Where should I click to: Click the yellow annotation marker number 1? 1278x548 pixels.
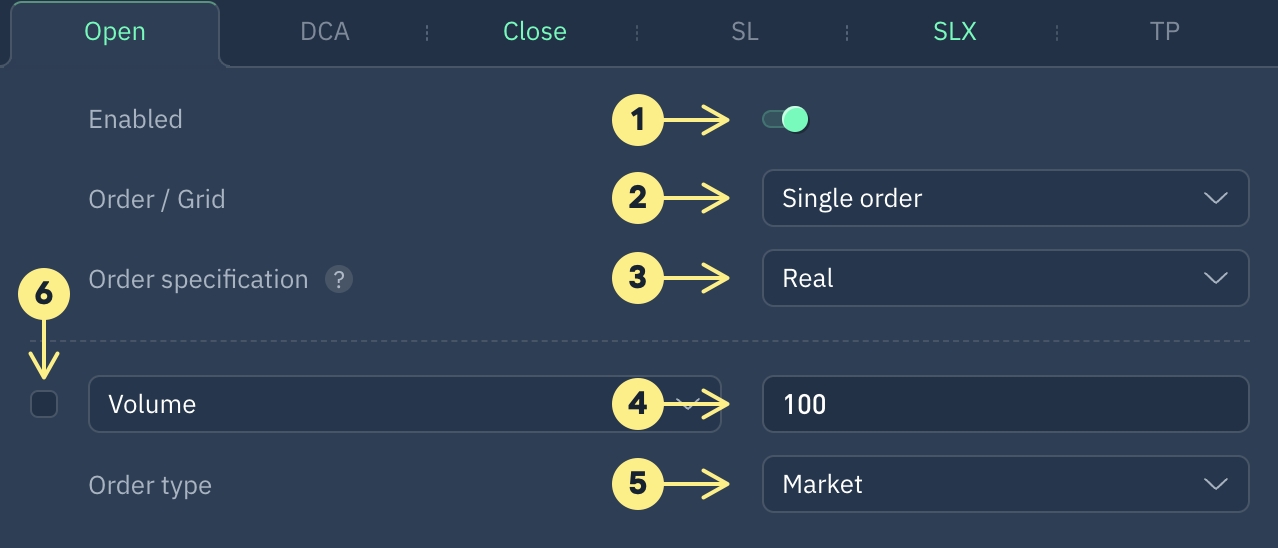(637, 121)
